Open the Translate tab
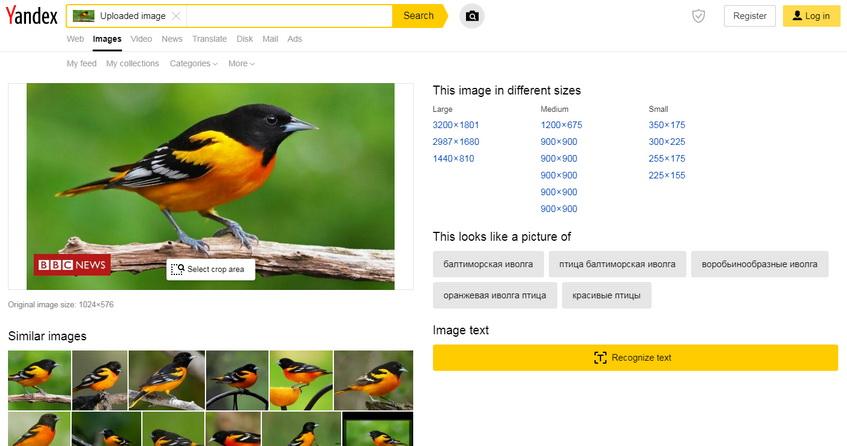 point(209,39)
